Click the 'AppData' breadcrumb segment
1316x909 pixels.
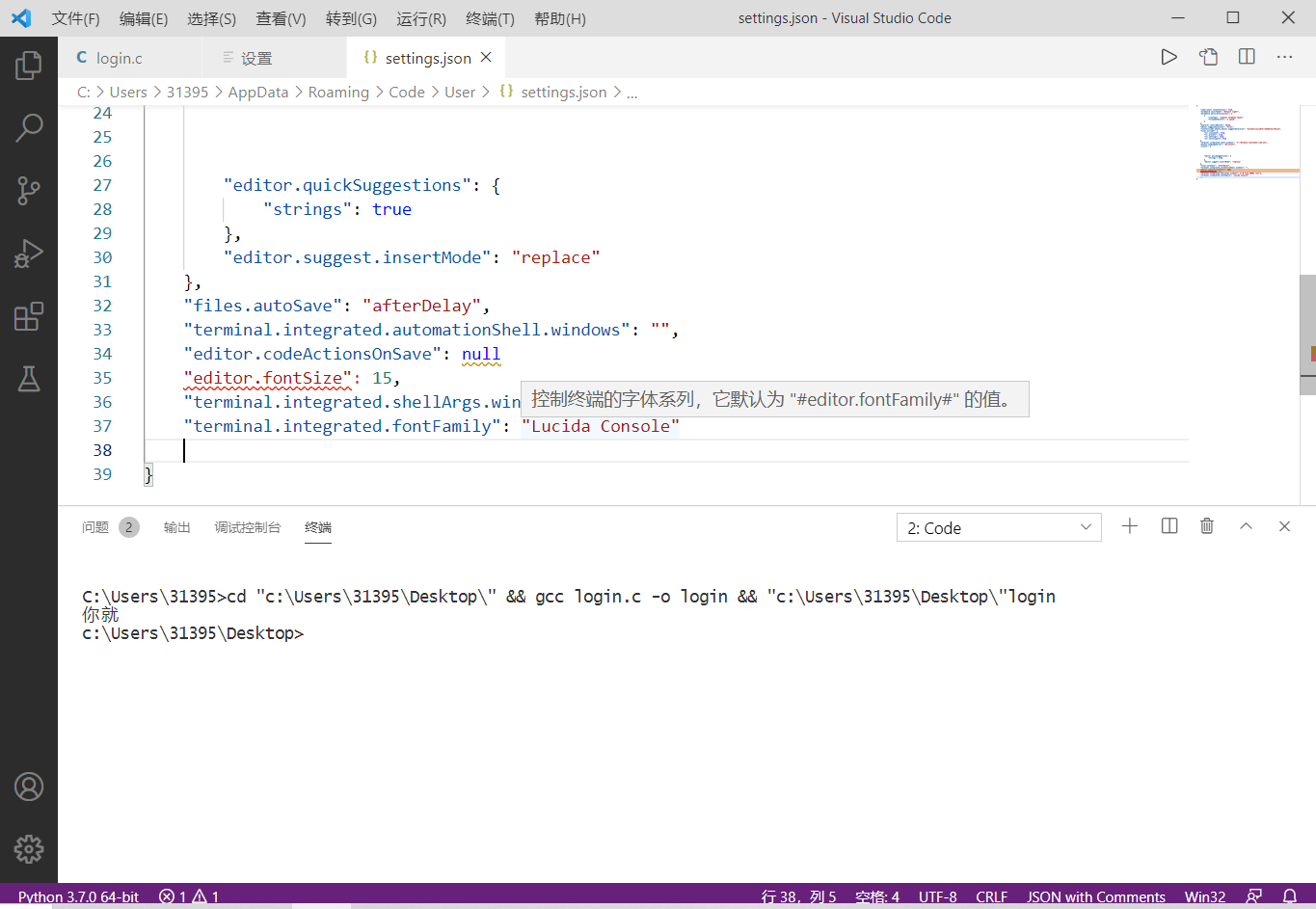click(x=258, y=93)
